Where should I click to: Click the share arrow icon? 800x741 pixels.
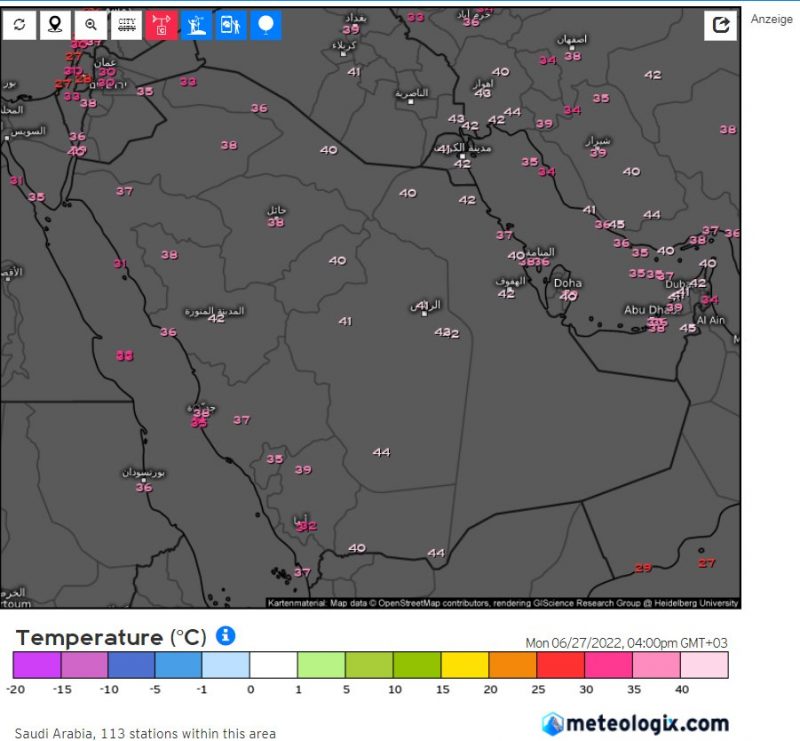tap(720, 26)
